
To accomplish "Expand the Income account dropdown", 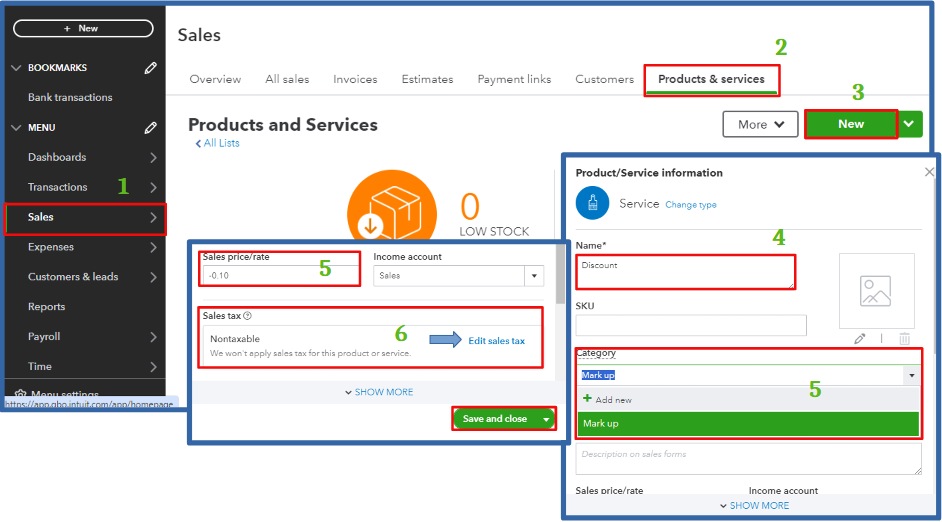I will click(534, 276).
